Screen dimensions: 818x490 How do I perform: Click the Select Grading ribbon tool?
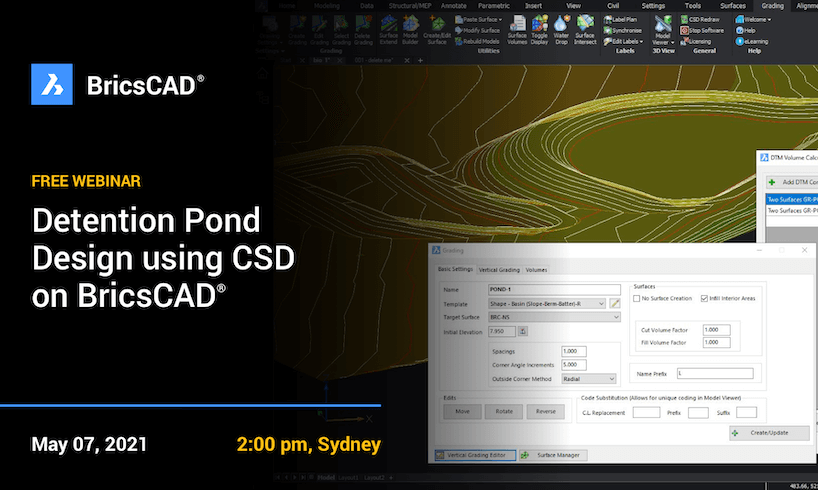click(x=341, y=30)
